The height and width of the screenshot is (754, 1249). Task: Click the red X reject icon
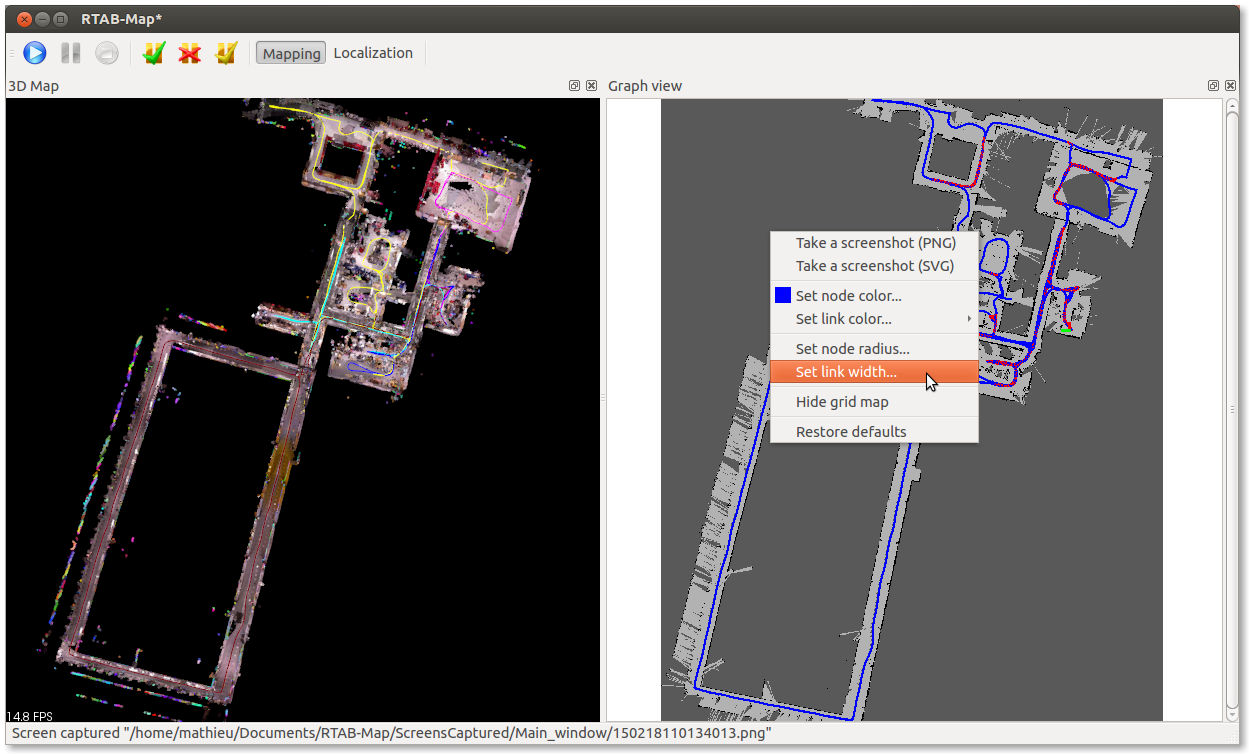point(189,53)
